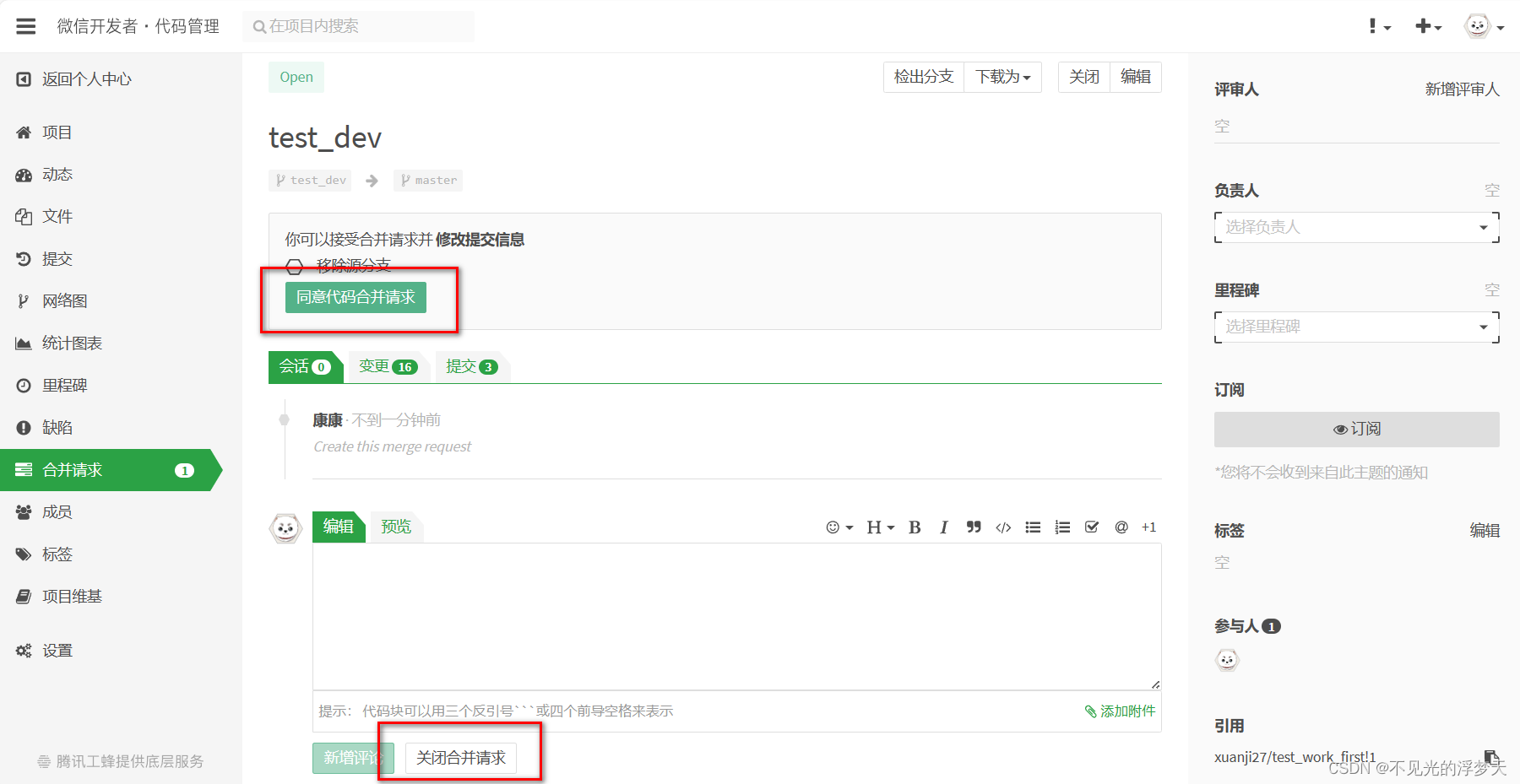Select comment 编辑 tab
Viewport: 1520px width, 784px height.
click(338, 527)
